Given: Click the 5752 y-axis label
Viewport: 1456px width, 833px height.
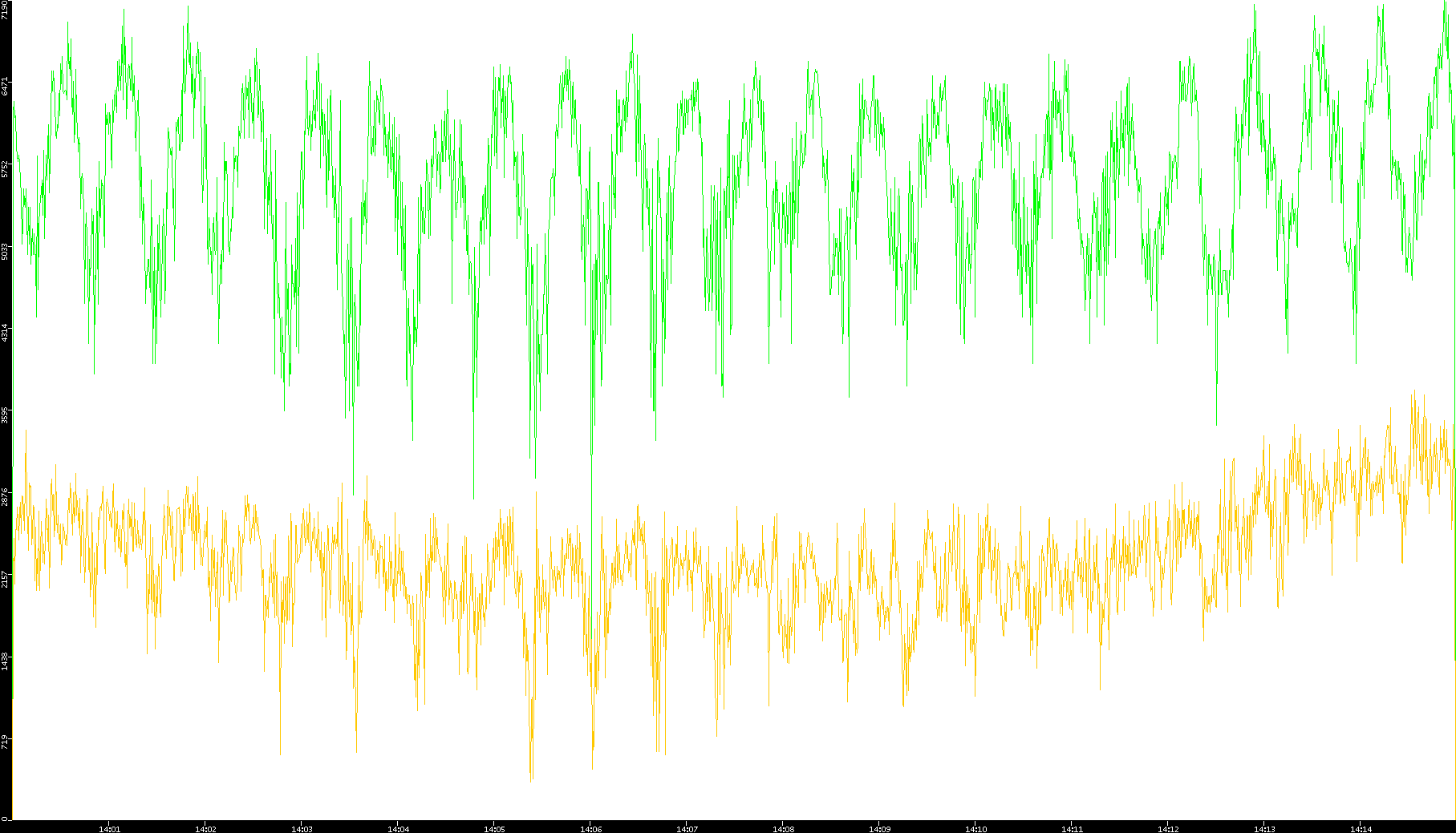Looking at the screenshot, I should 6,168.
